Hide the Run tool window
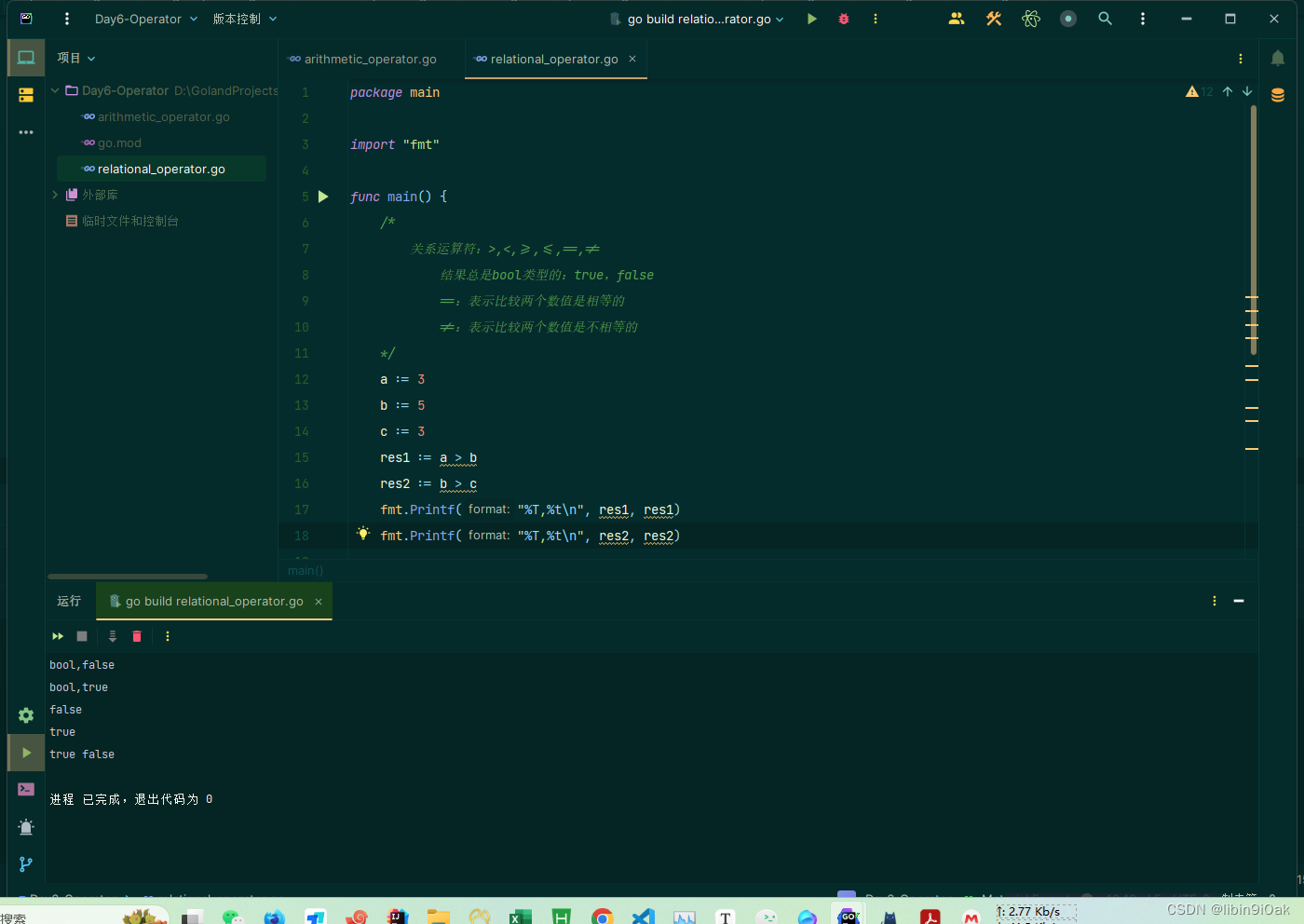Image resolution: width=1304 pixels, height=924 pixels. (1239, 601)
